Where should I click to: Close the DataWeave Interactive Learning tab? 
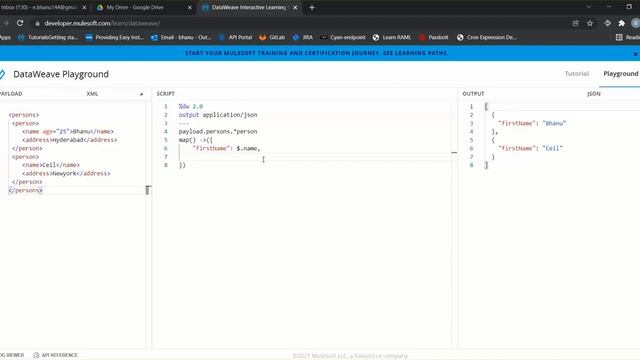point(295,7)
